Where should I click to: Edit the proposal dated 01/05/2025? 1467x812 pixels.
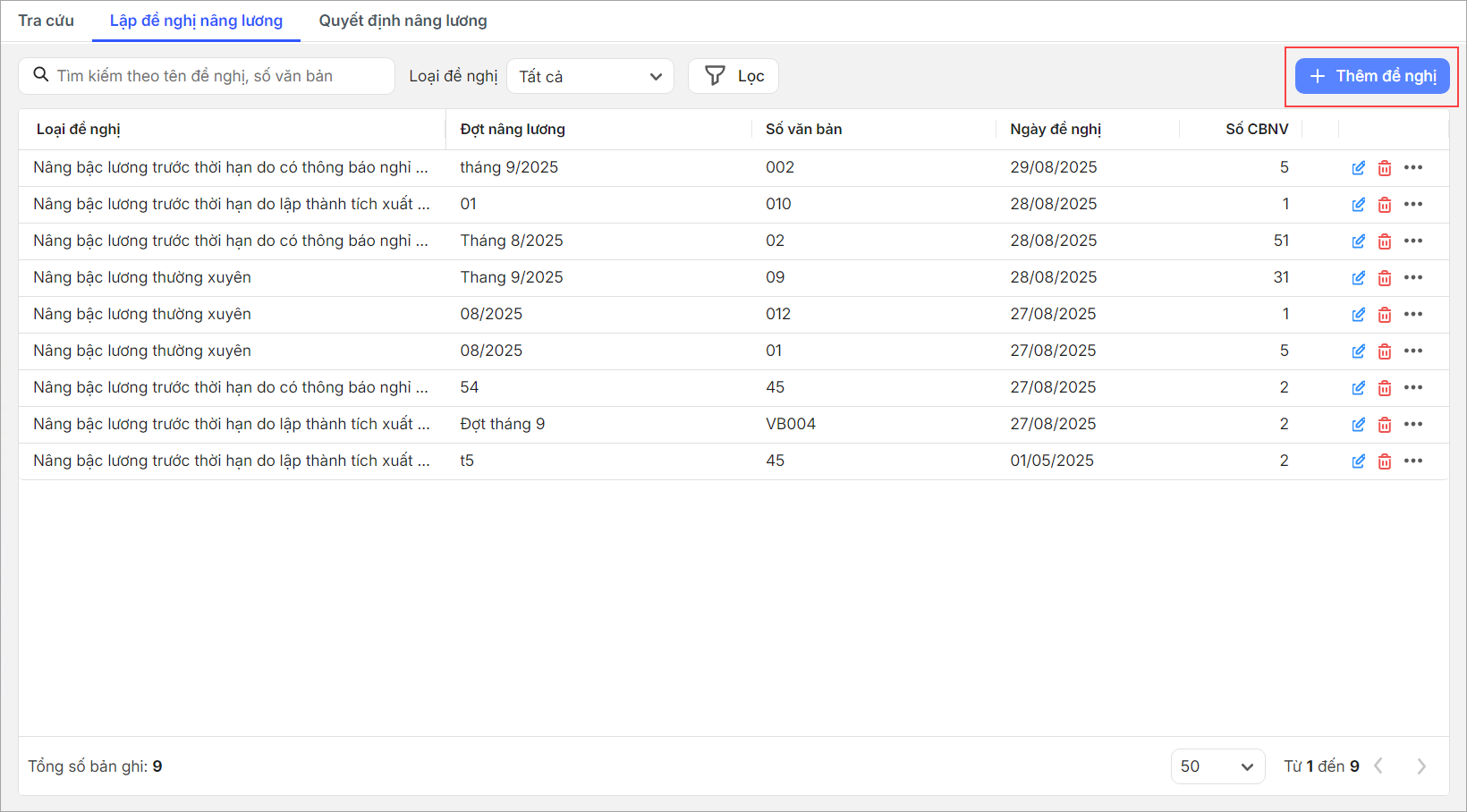[x=1358, y=461]
